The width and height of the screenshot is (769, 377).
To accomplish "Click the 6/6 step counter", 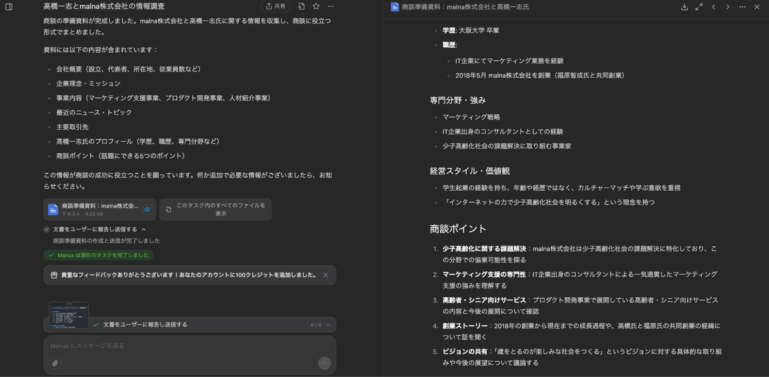I will (x=316, y=325).
